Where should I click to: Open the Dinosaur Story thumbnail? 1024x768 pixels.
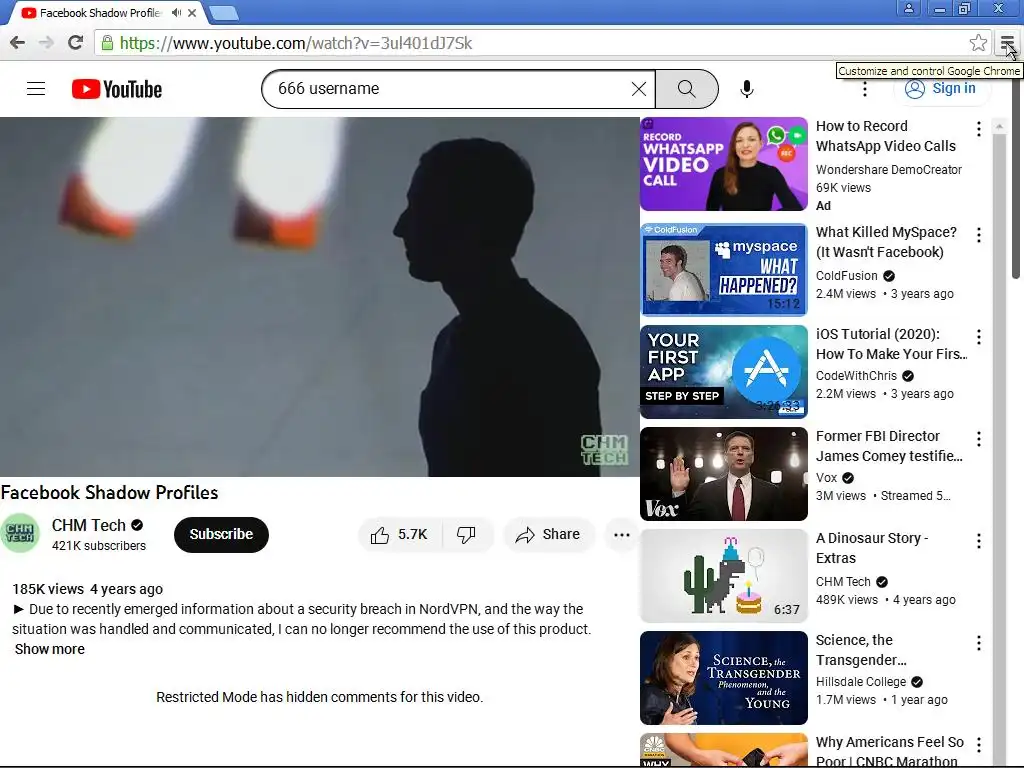(724, 575)
